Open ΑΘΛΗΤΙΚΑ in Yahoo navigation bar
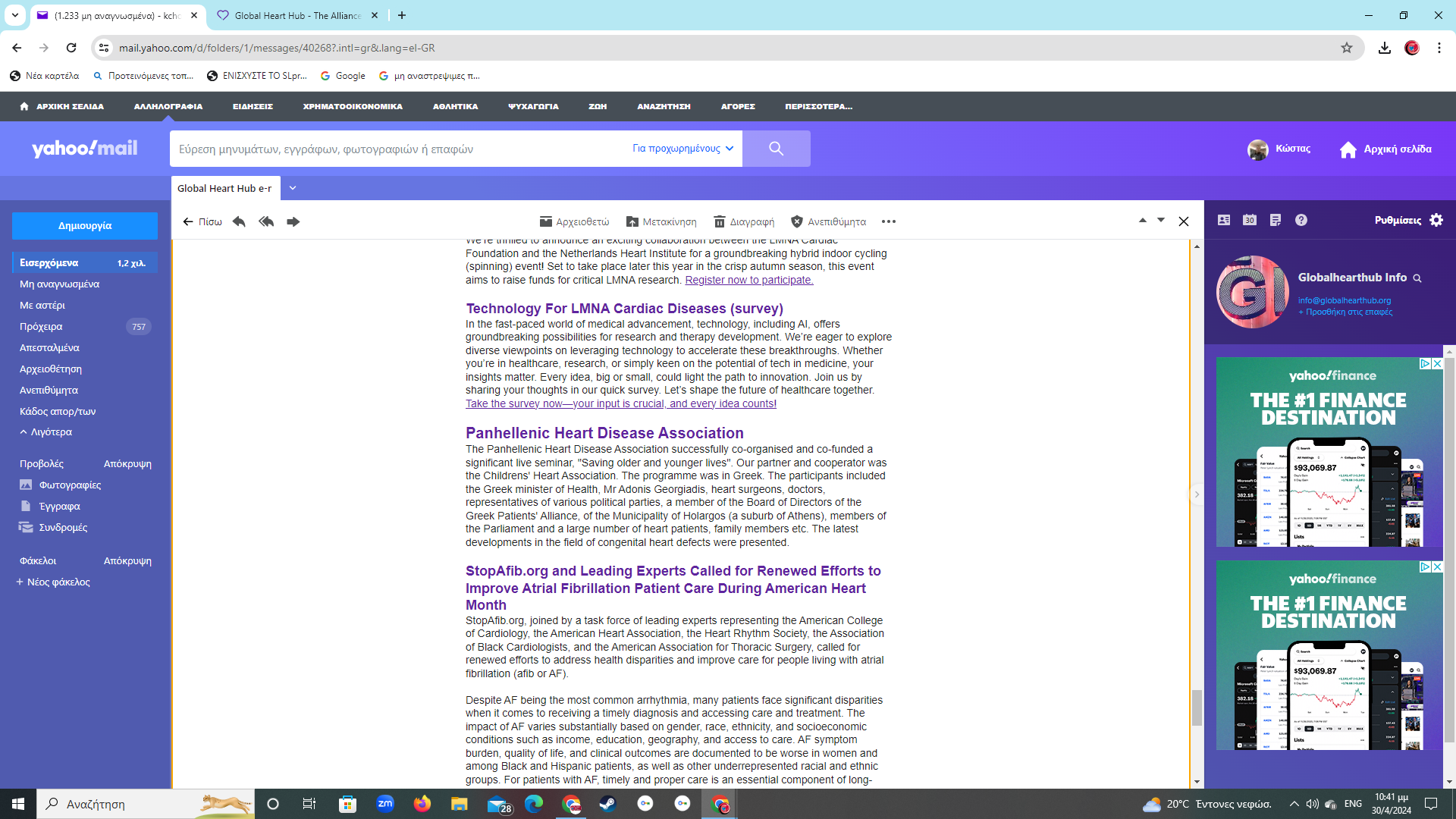The width and height of the screenshot is (1456, 819). 455,106
